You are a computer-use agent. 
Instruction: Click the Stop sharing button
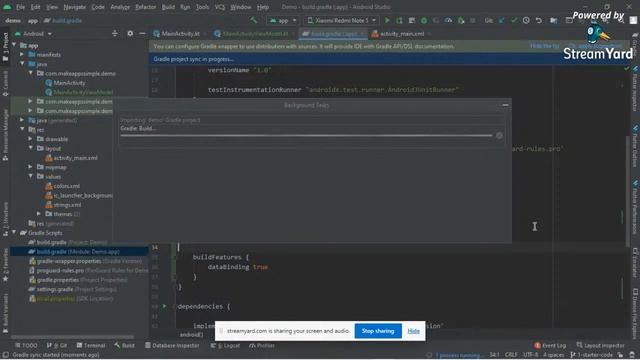coord(378,331)
